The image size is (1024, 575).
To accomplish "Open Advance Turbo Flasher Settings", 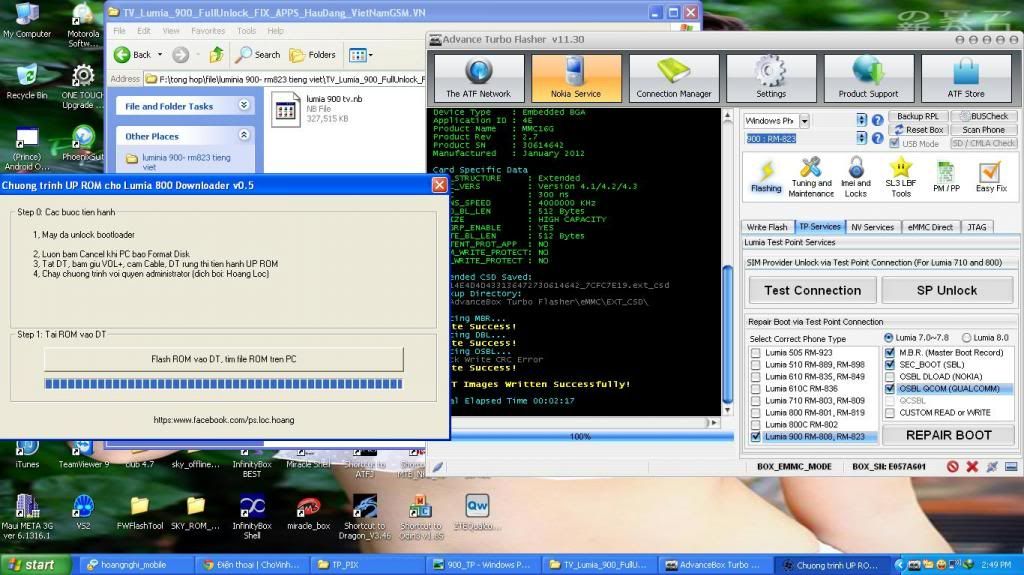I will coord(771,78).
